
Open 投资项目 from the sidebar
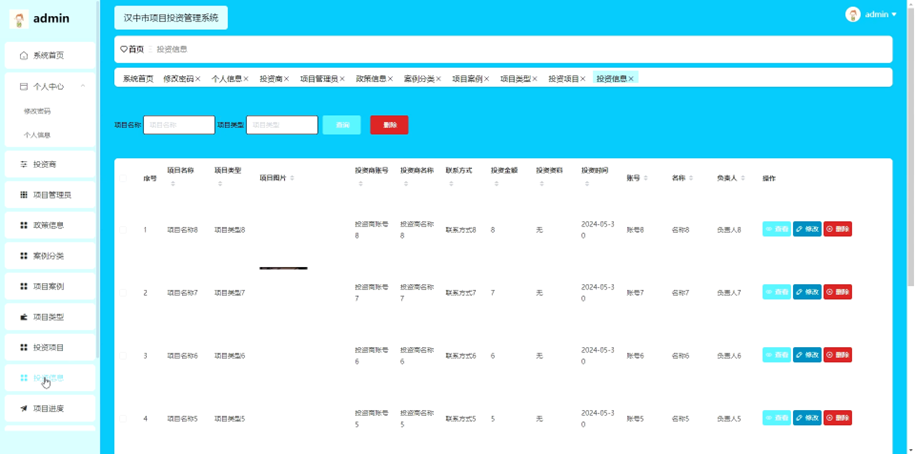tap(50, 347)
